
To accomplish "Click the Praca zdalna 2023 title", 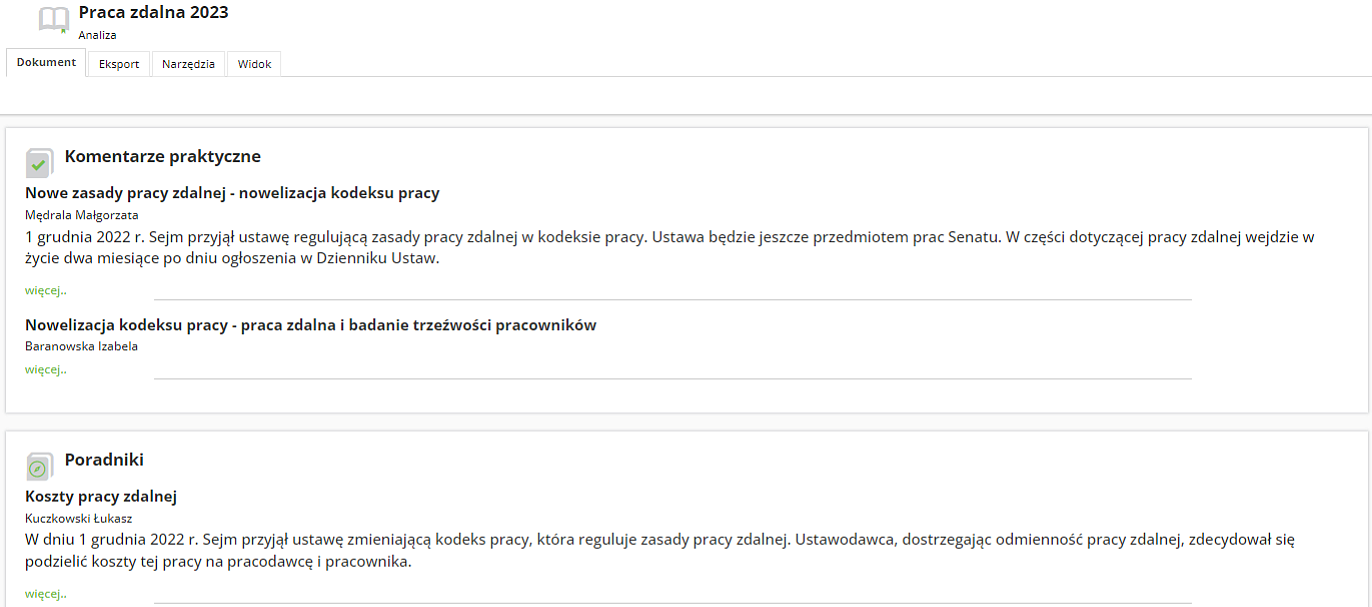I will coord(153,13).
